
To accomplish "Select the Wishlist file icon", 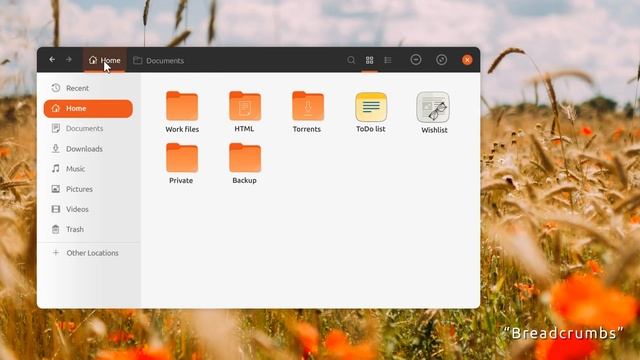I will click(433, 107).
